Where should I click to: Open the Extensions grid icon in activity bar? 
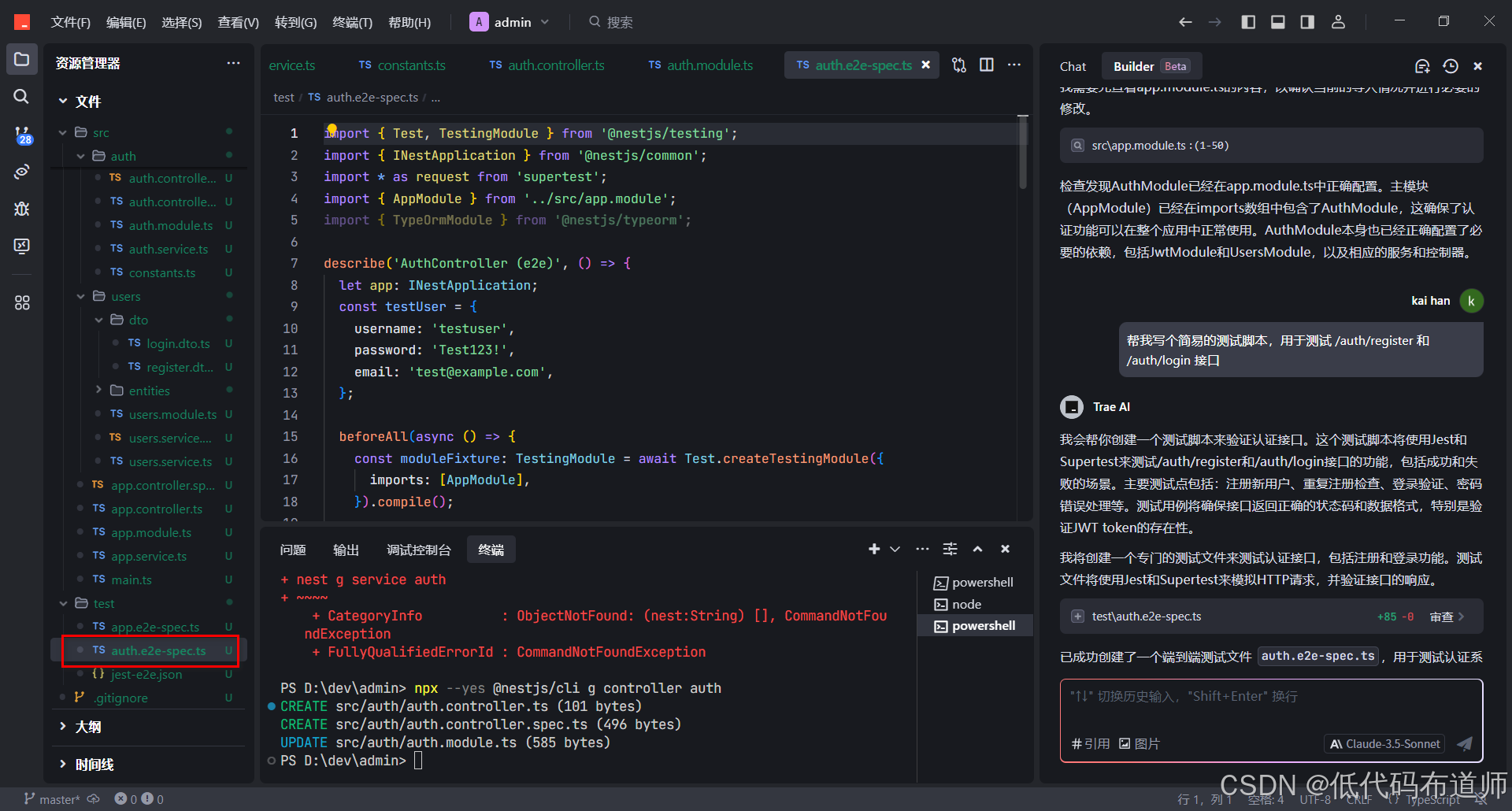click(x=22, y=302)
